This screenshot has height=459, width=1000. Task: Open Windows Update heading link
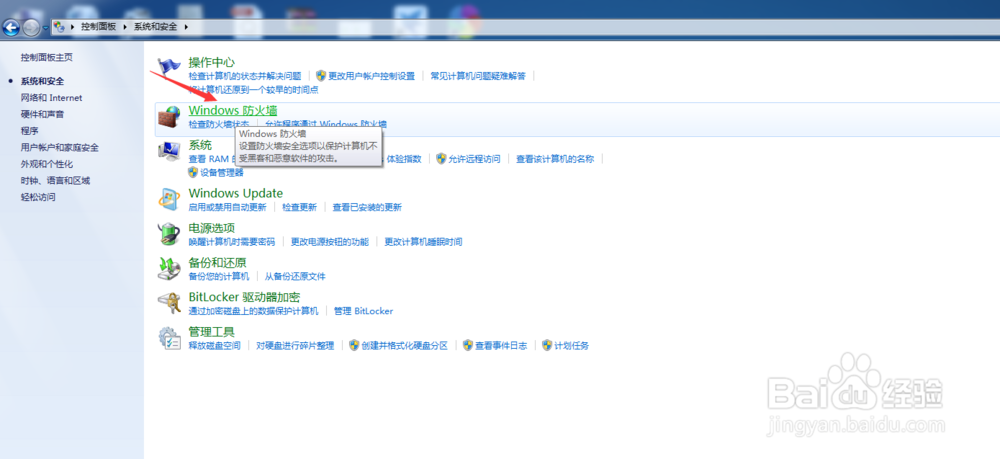point(236,193)
